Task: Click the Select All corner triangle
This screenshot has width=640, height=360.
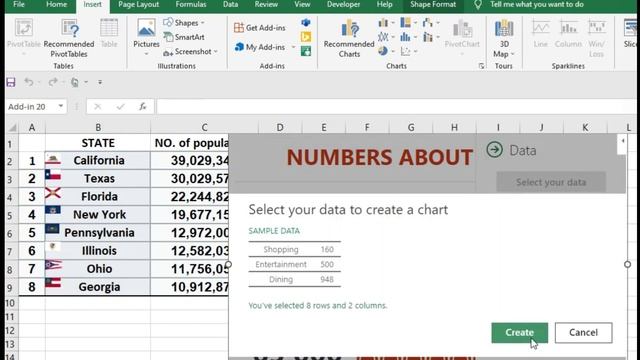Action: [x=13, y=128]
